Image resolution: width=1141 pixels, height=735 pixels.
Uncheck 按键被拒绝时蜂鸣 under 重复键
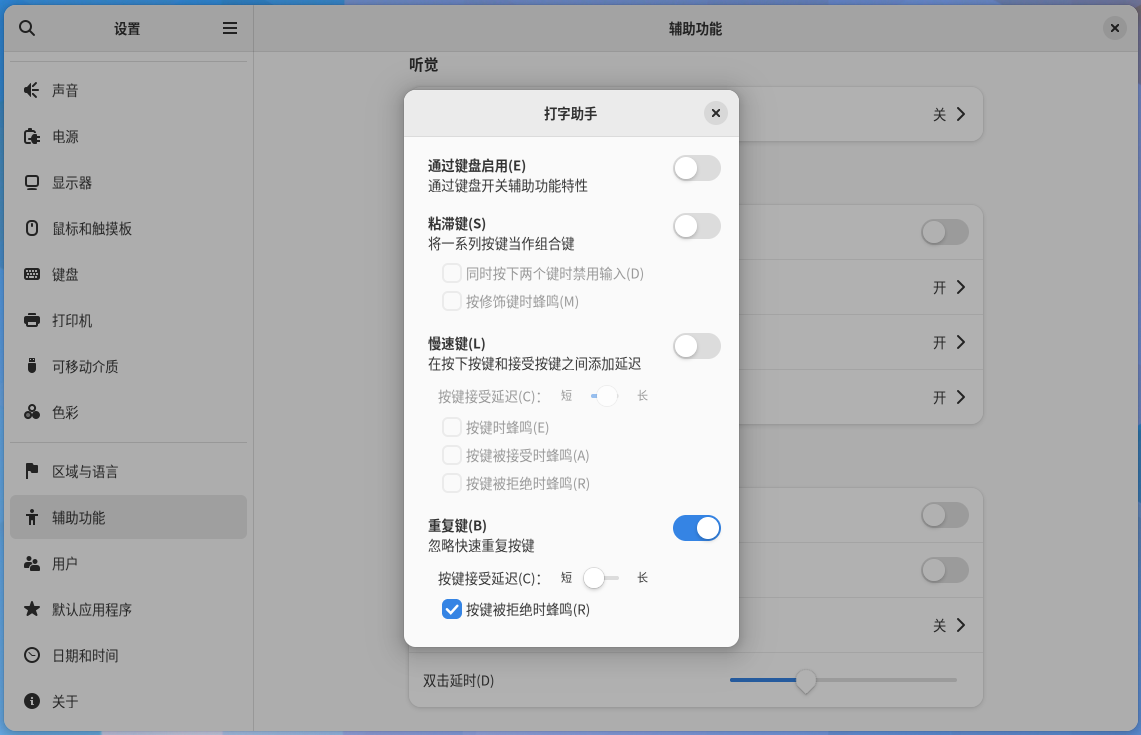[452, 608]
